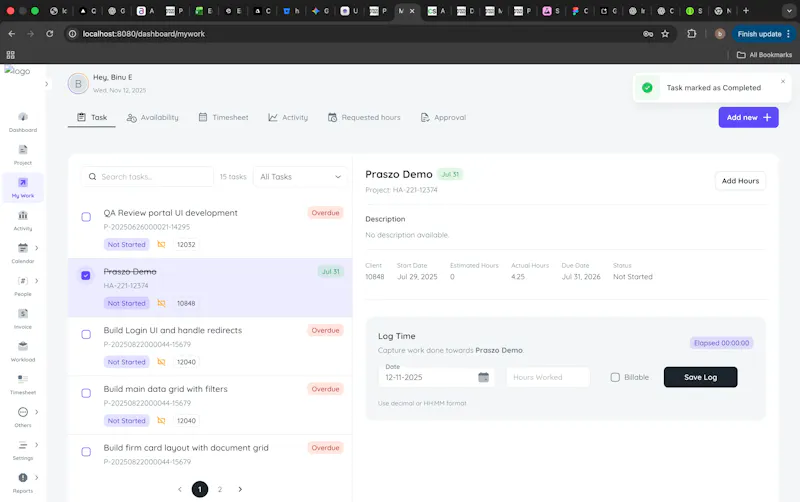
Task: Select page 2 in pagination
Action: pos(220,489)
